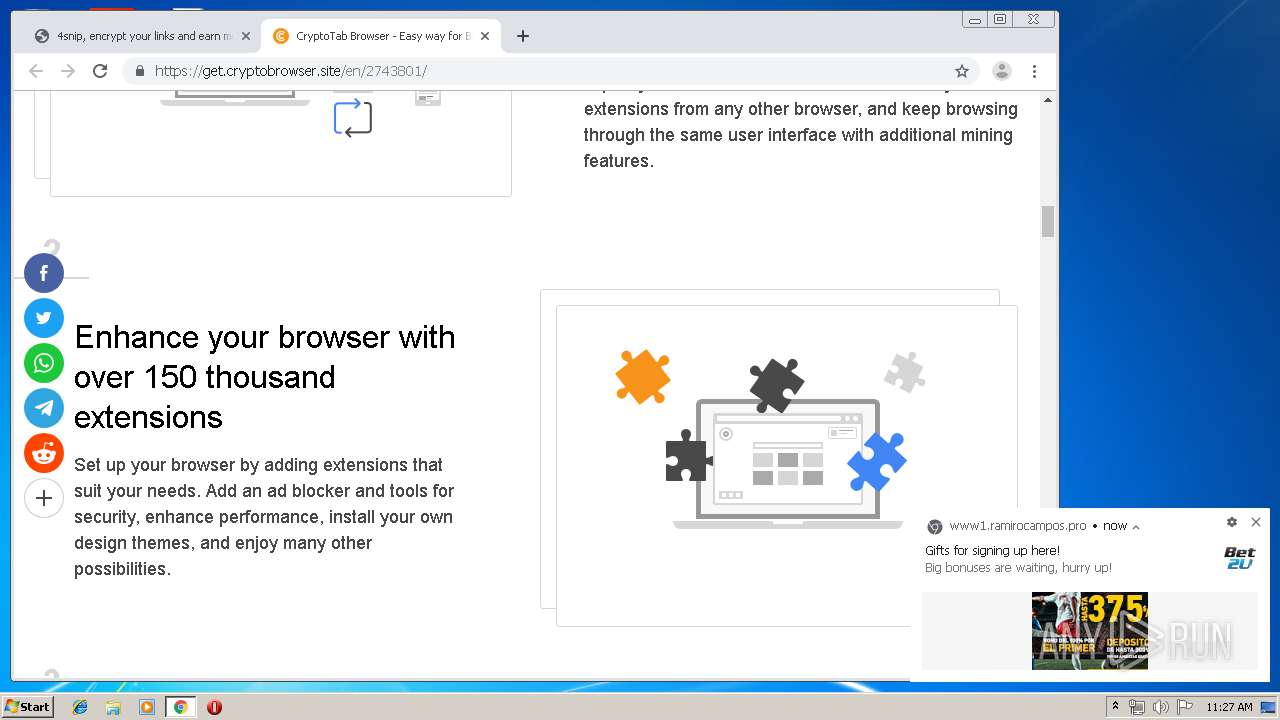Viewport: 1280px width, 720px height.
Task: Click the sync arrows icon illustration
Action: pyautogui.click(x=353, y=118)
